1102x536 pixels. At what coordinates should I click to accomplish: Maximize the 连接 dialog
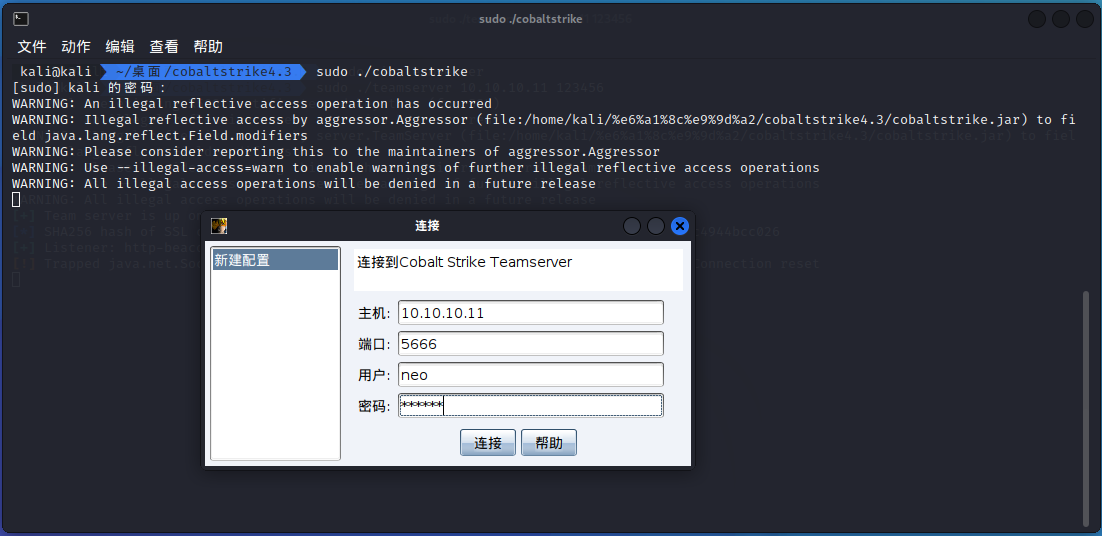pyautogui.click(x=656, y=225)
